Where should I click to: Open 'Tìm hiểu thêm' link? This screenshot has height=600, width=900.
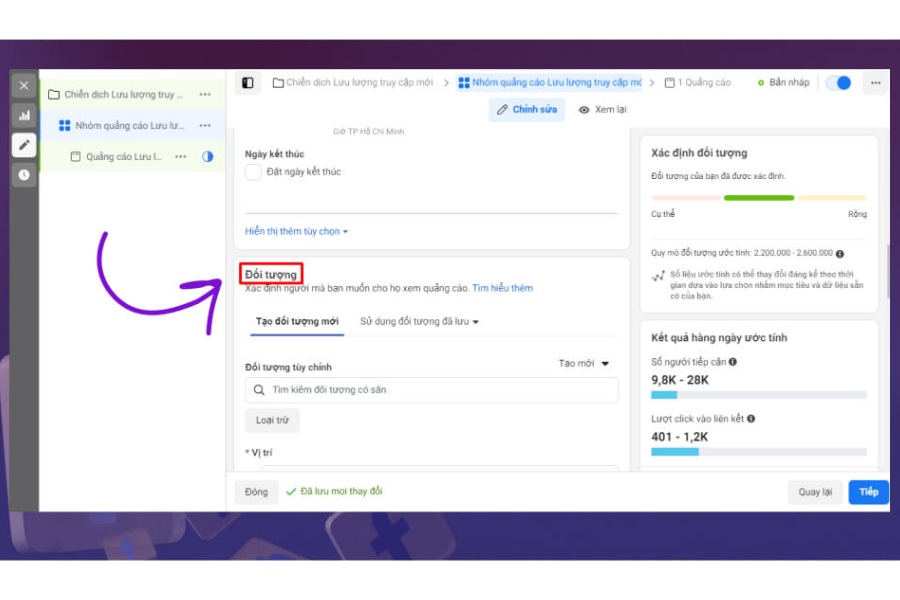502,288
